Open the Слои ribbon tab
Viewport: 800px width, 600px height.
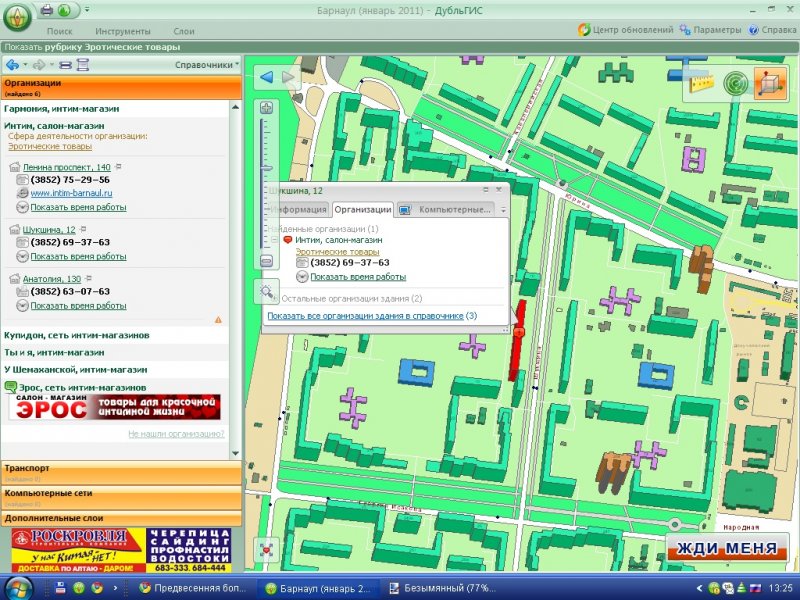coord(184,31)
